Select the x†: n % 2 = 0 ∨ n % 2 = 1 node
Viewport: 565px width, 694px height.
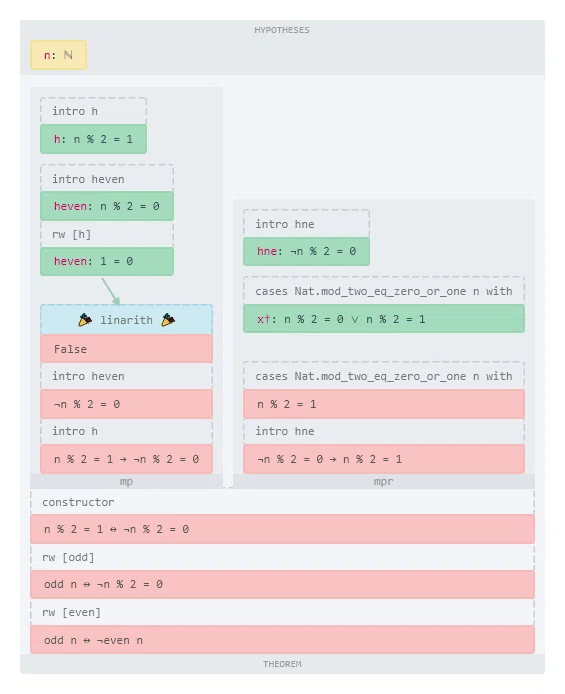pyautogui.click(x=384, y=319)
